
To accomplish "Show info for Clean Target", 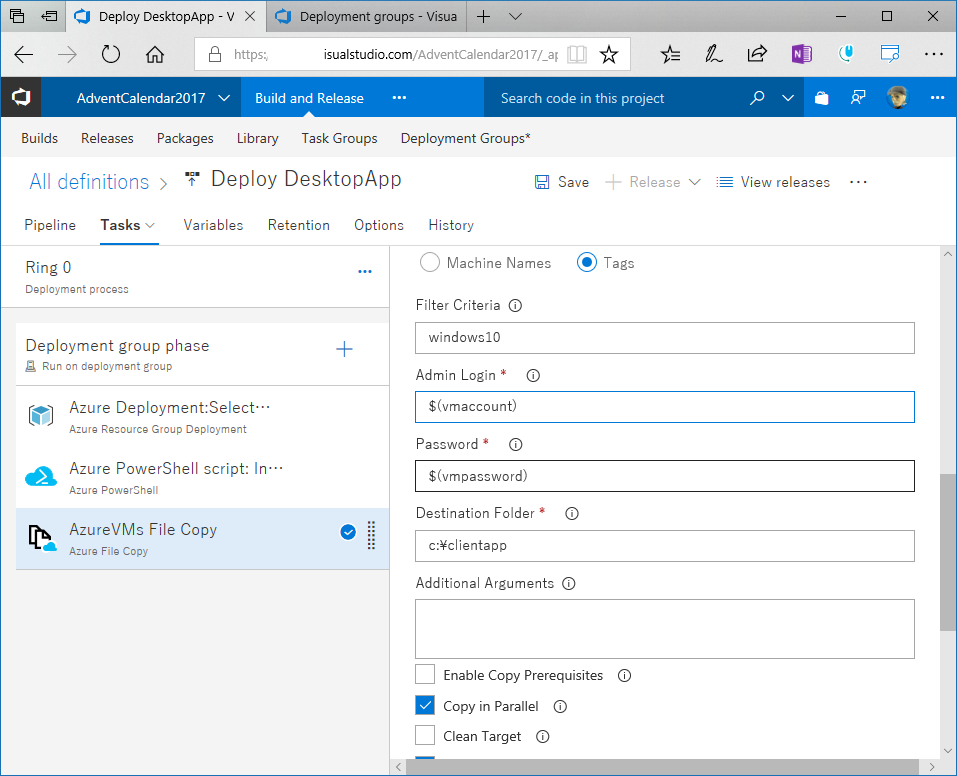I will pyautogui.click(x=543, y=736).
